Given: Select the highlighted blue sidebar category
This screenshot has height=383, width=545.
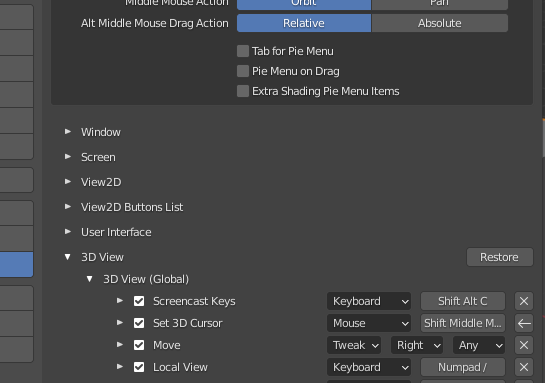Looking at the screenshot, I should (16, 264).
